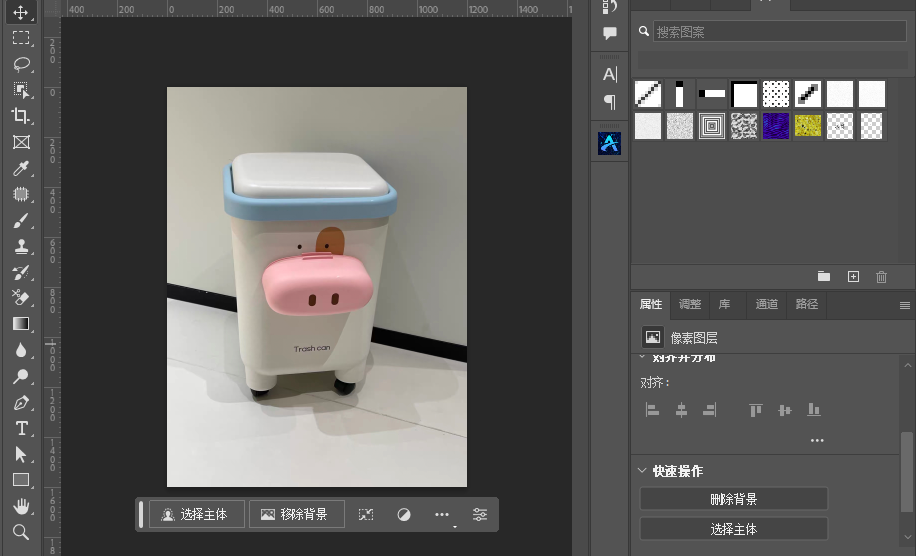This screenshot has height=556, width=916.
Task: Click the Properties panel scrollbar thumb
Action: 907,472
